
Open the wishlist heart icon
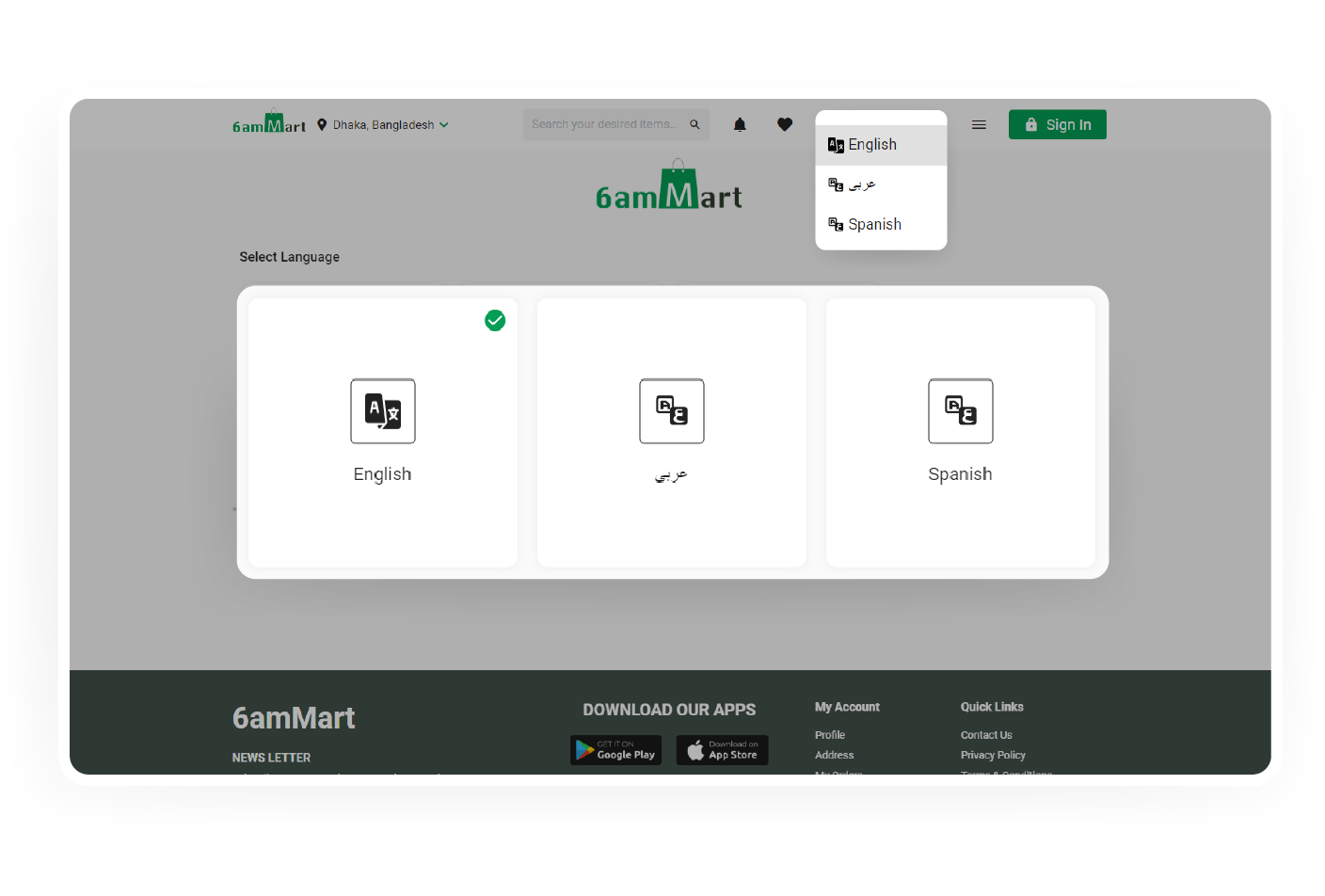pos(785,124)
